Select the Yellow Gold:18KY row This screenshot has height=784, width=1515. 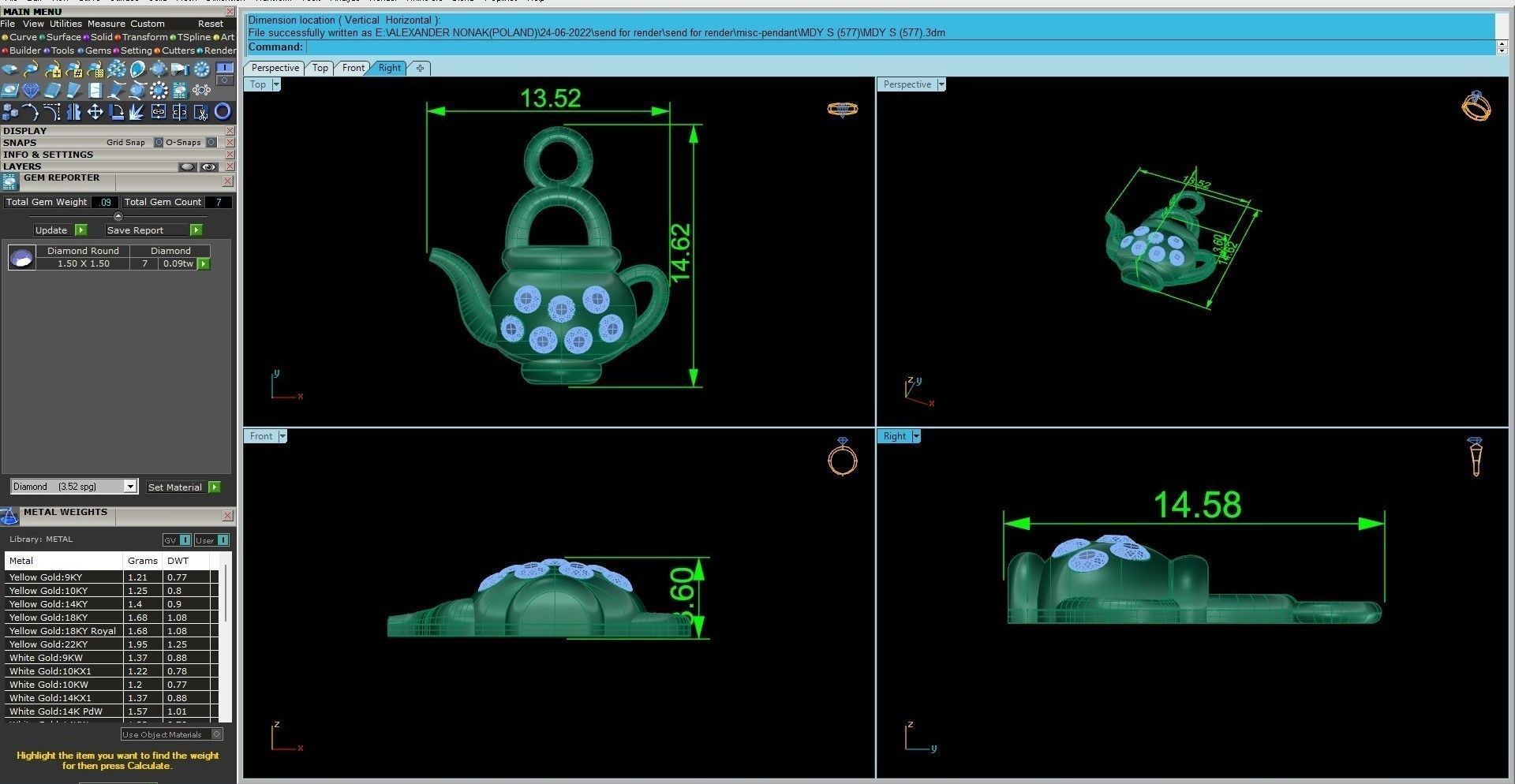pyautogui.click(x=111, y=618)
